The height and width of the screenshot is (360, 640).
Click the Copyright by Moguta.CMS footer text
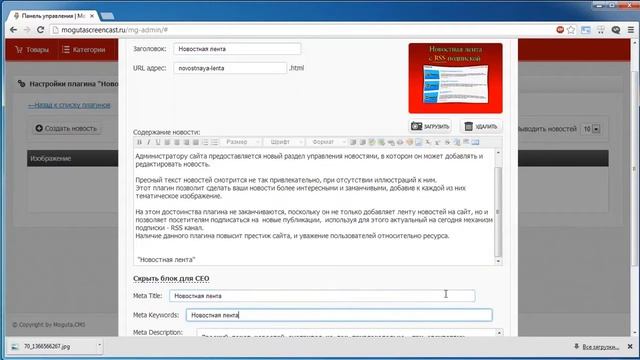49,325
